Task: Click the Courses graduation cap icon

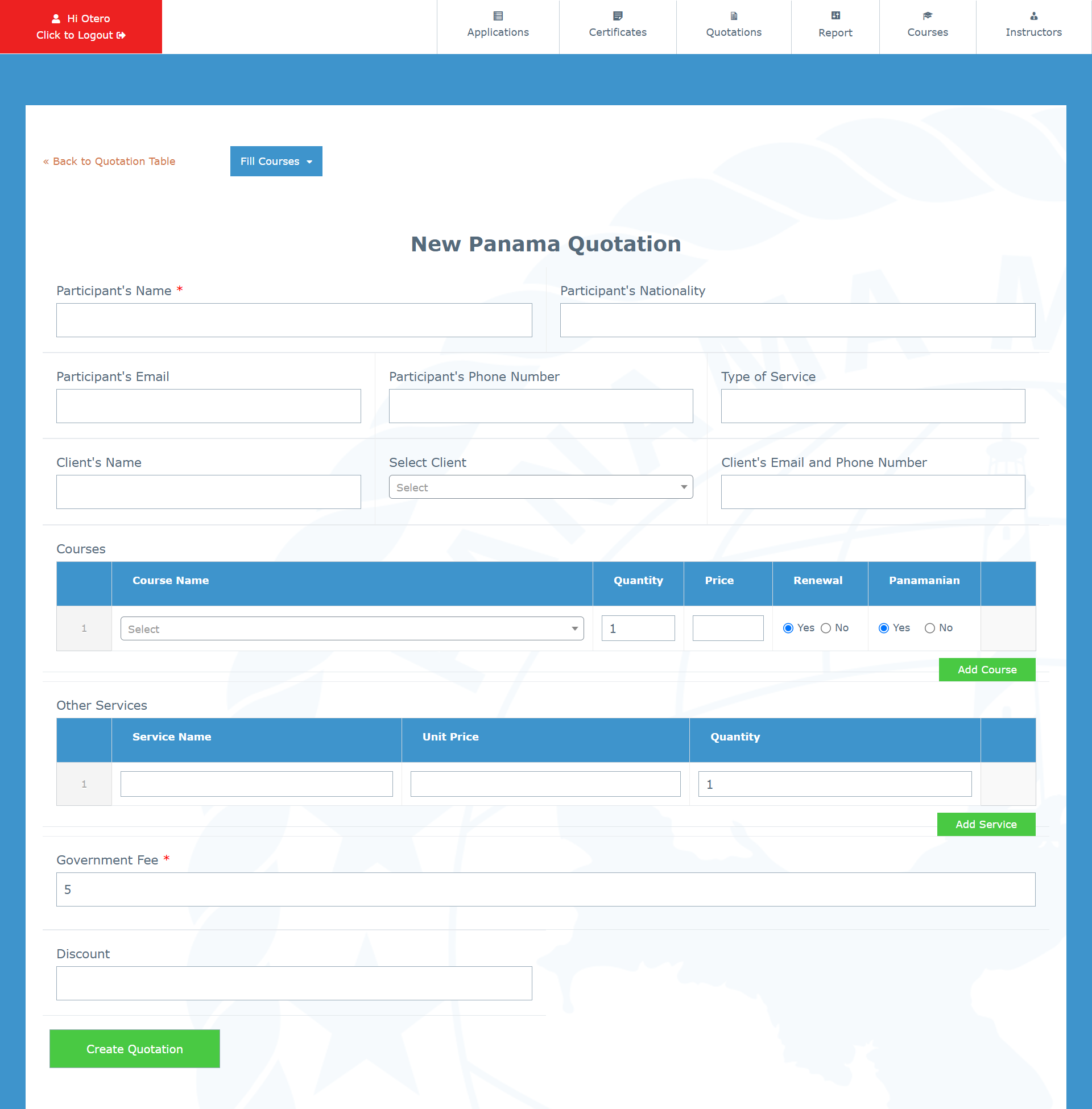Action: pos(928,16)
